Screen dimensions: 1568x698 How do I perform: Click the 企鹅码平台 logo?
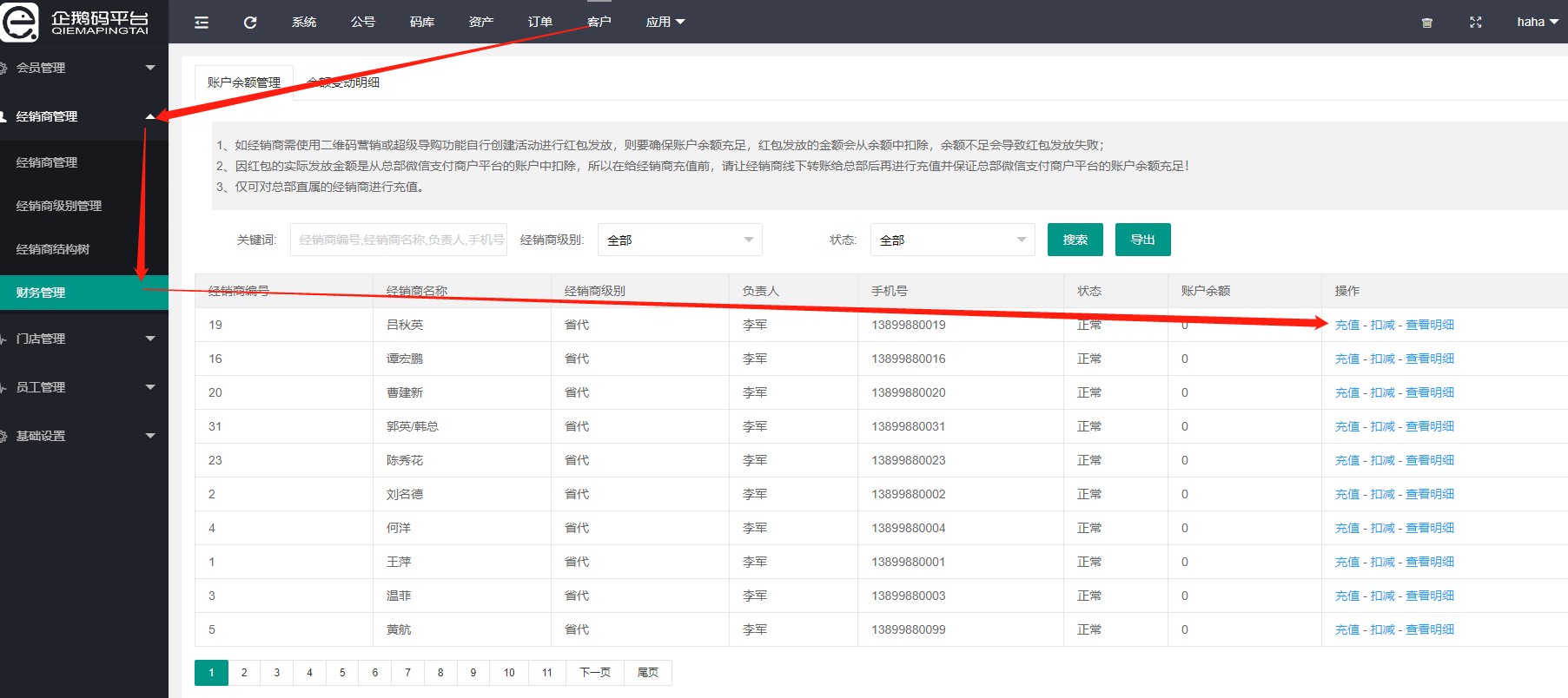click(x=76, y=22)
